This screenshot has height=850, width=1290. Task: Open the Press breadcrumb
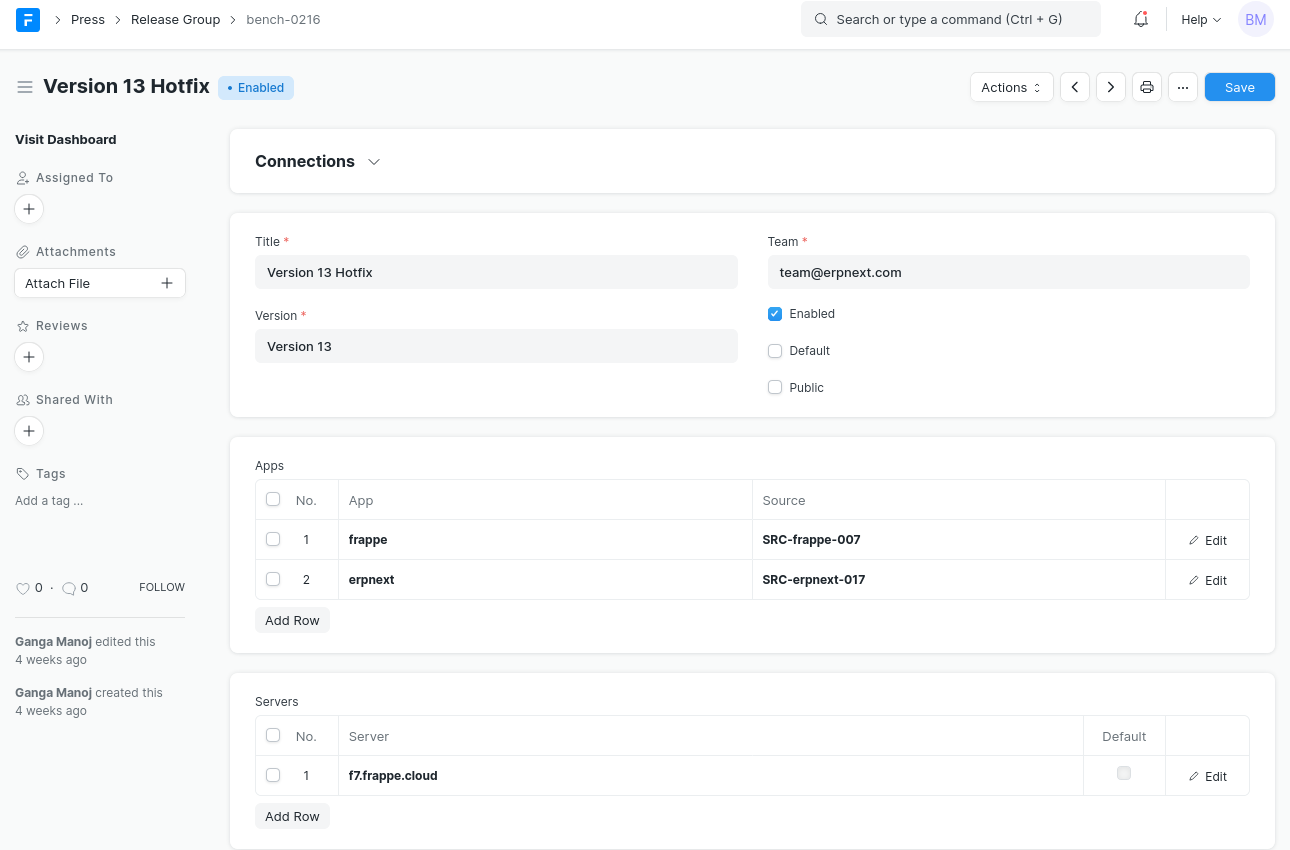pos(88,20)
